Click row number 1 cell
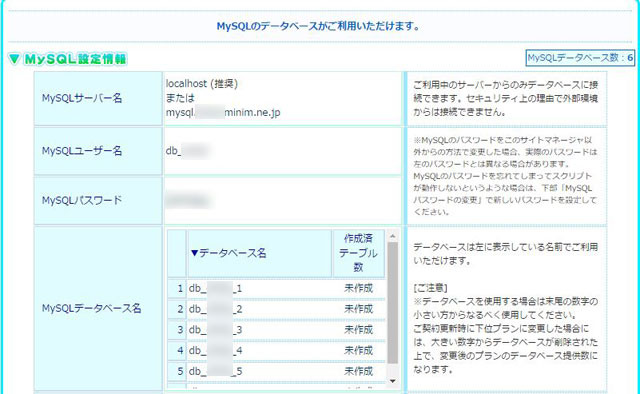The height and width of the screenshot is (394, 640). [x=177, y=288]
